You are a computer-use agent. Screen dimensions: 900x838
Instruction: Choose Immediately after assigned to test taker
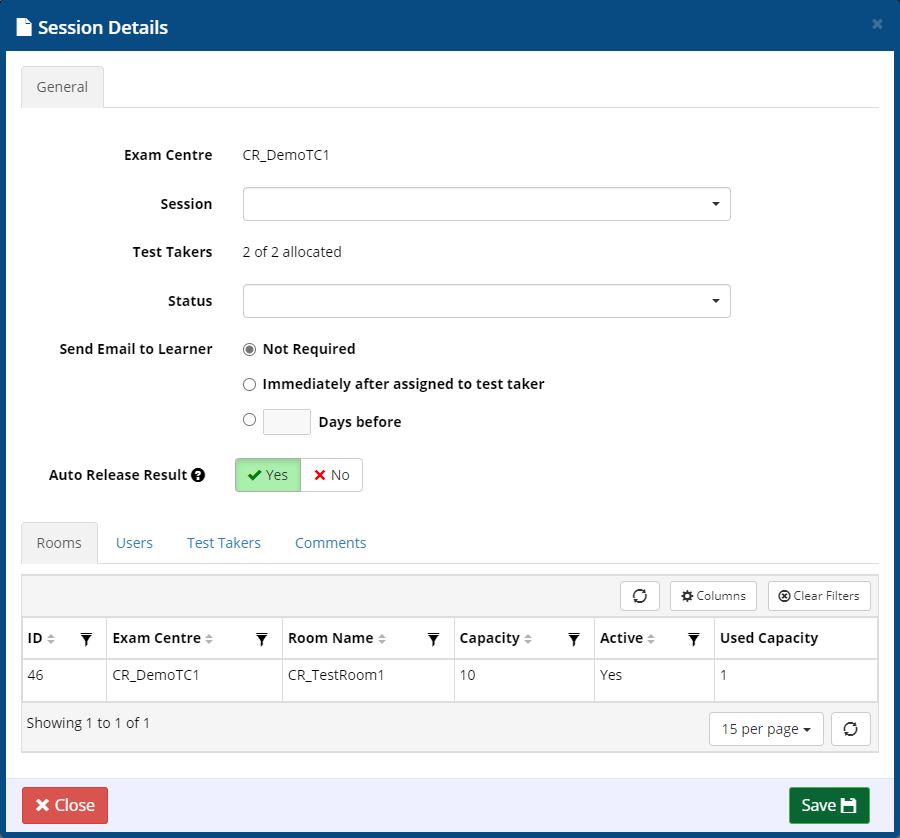point(249,384)
